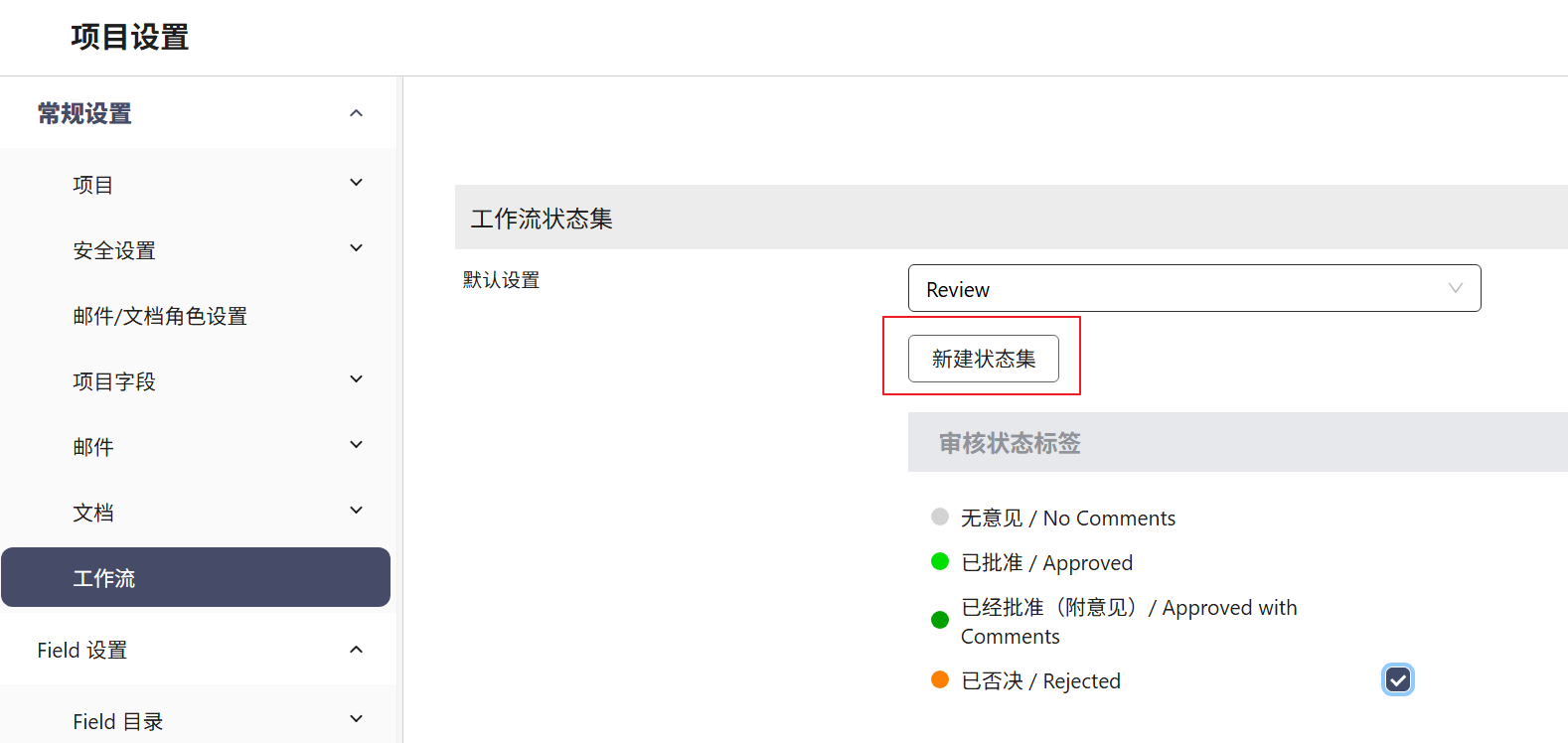Expand the 项目字段 submenu chevron
The width and height of the screenshot is (1568, 743).
pyautogui.click(x=356, y=380)
